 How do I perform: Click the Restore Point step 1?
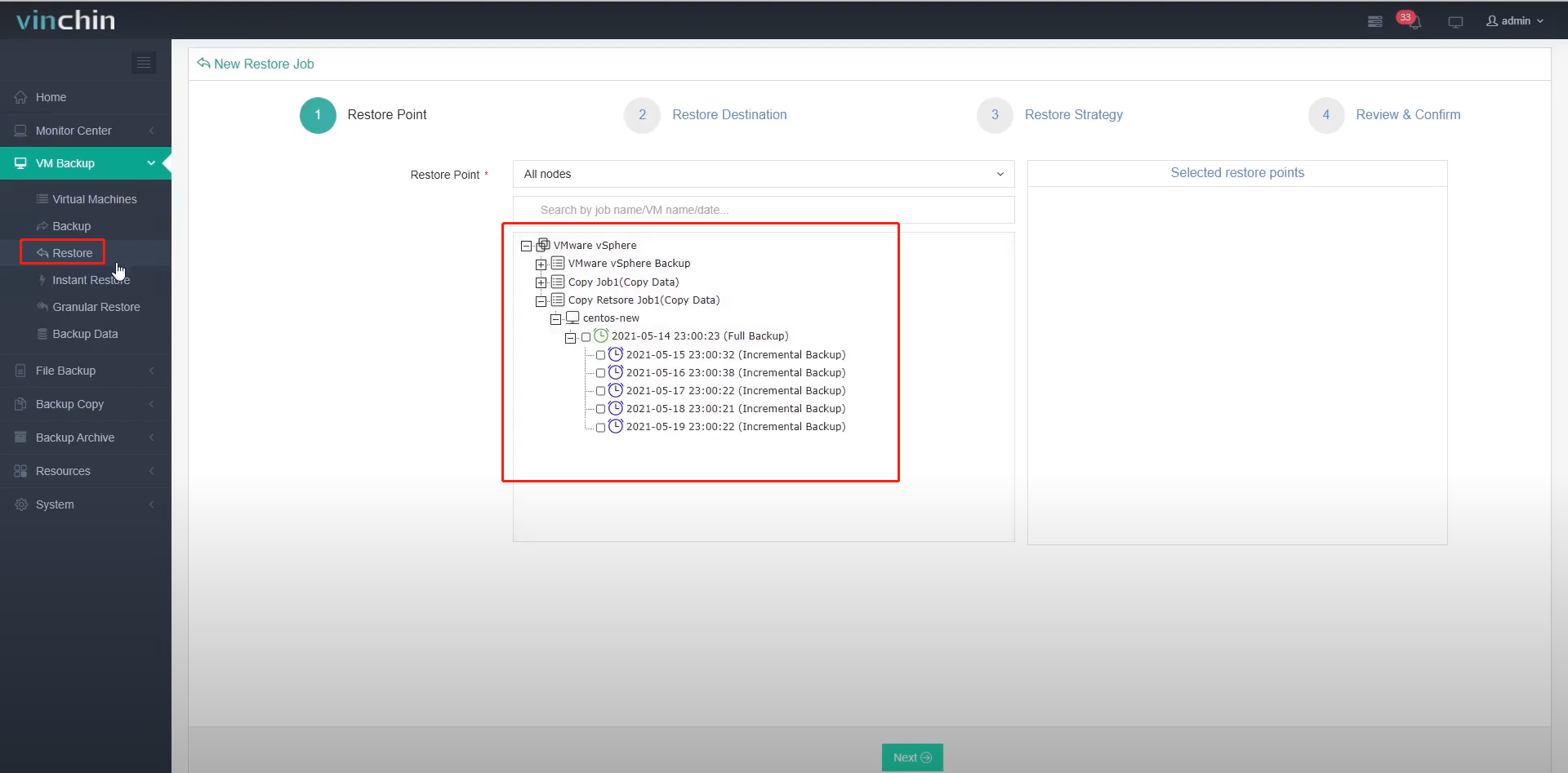[x=364, y=115]
